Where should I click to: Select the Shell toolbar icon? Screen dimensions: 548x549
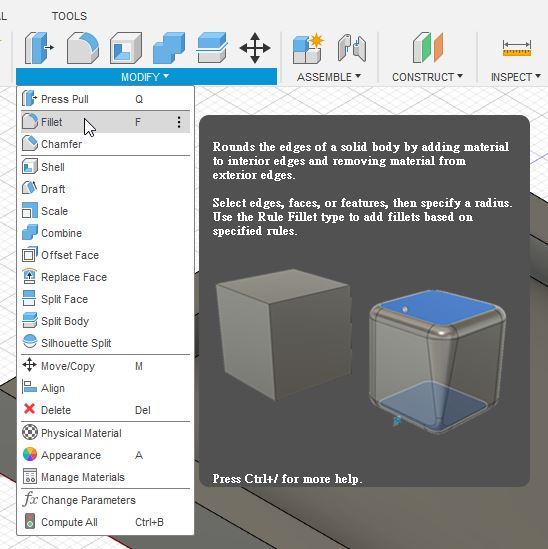pyautogui.click(x=126, y=48)
